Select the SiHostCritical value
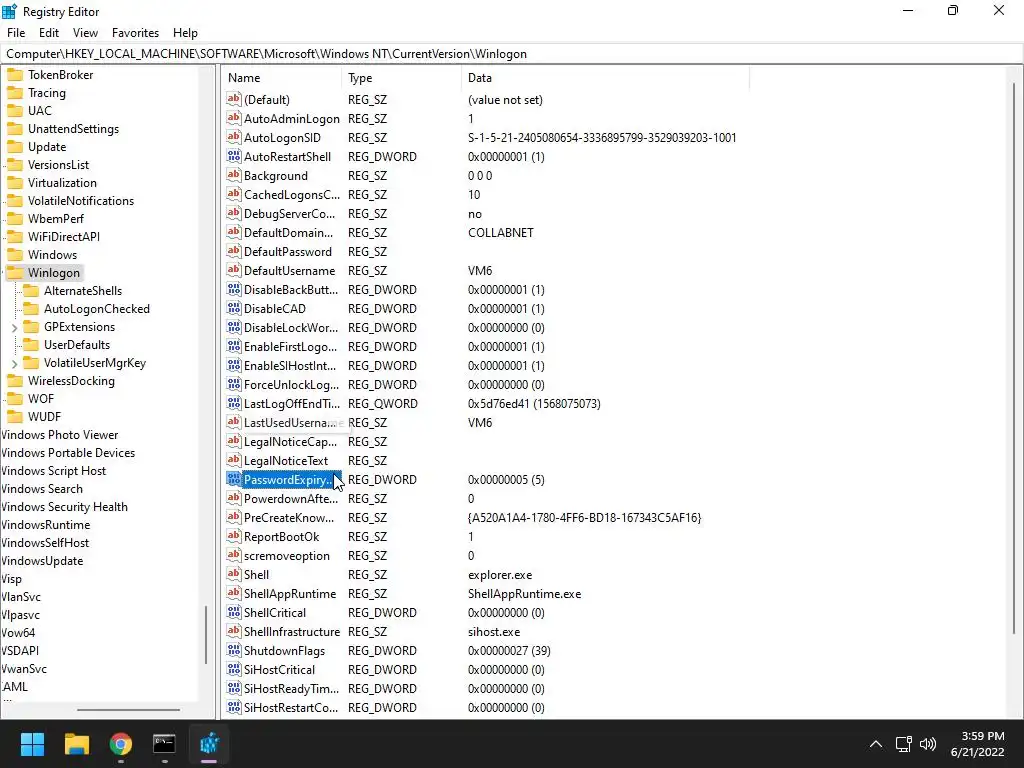The width and height of the screenshot is (1024, 768). pos(280,669)
